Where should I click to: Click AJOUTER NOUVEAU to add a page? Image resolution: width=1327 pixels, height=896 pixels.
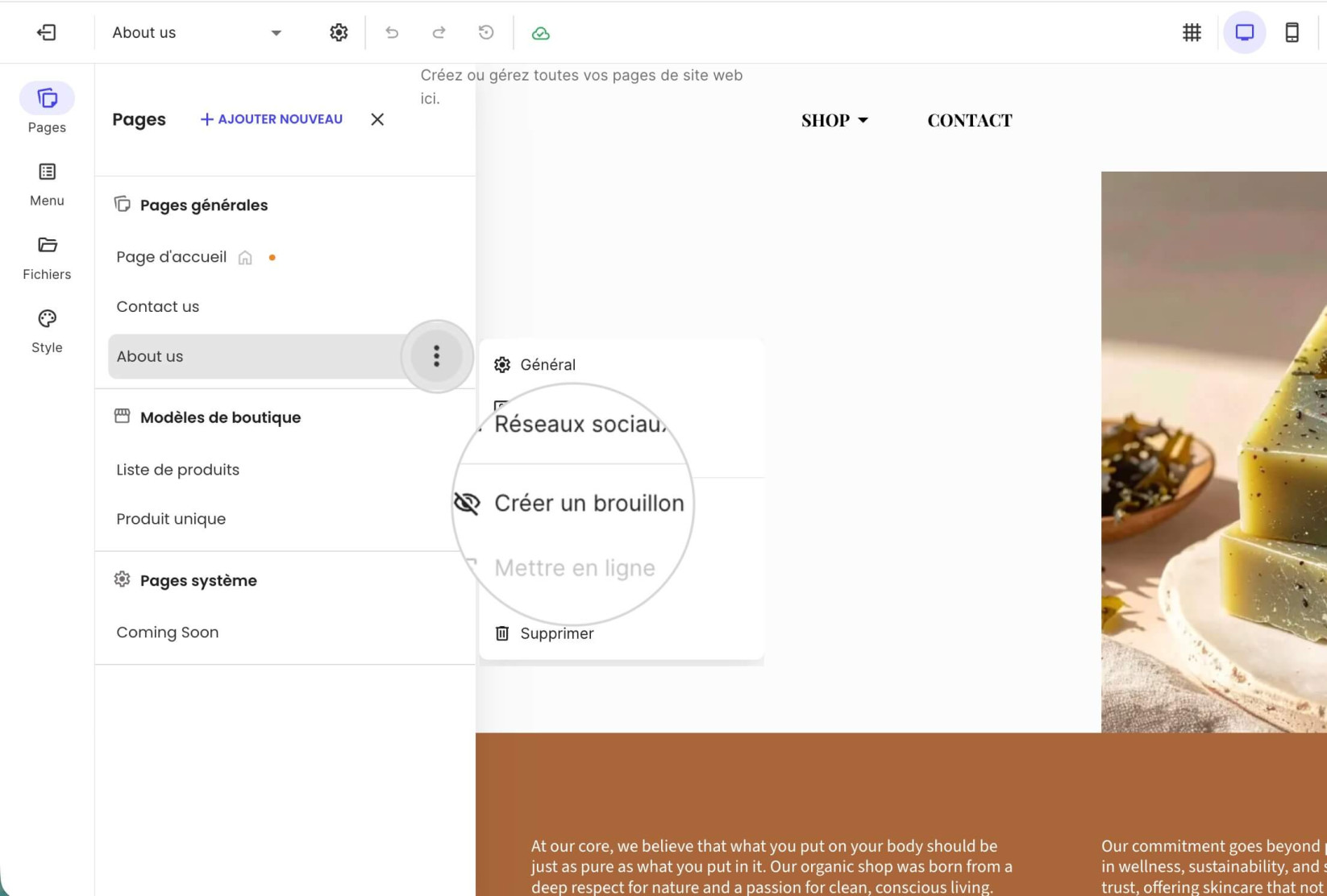point(272,119)
